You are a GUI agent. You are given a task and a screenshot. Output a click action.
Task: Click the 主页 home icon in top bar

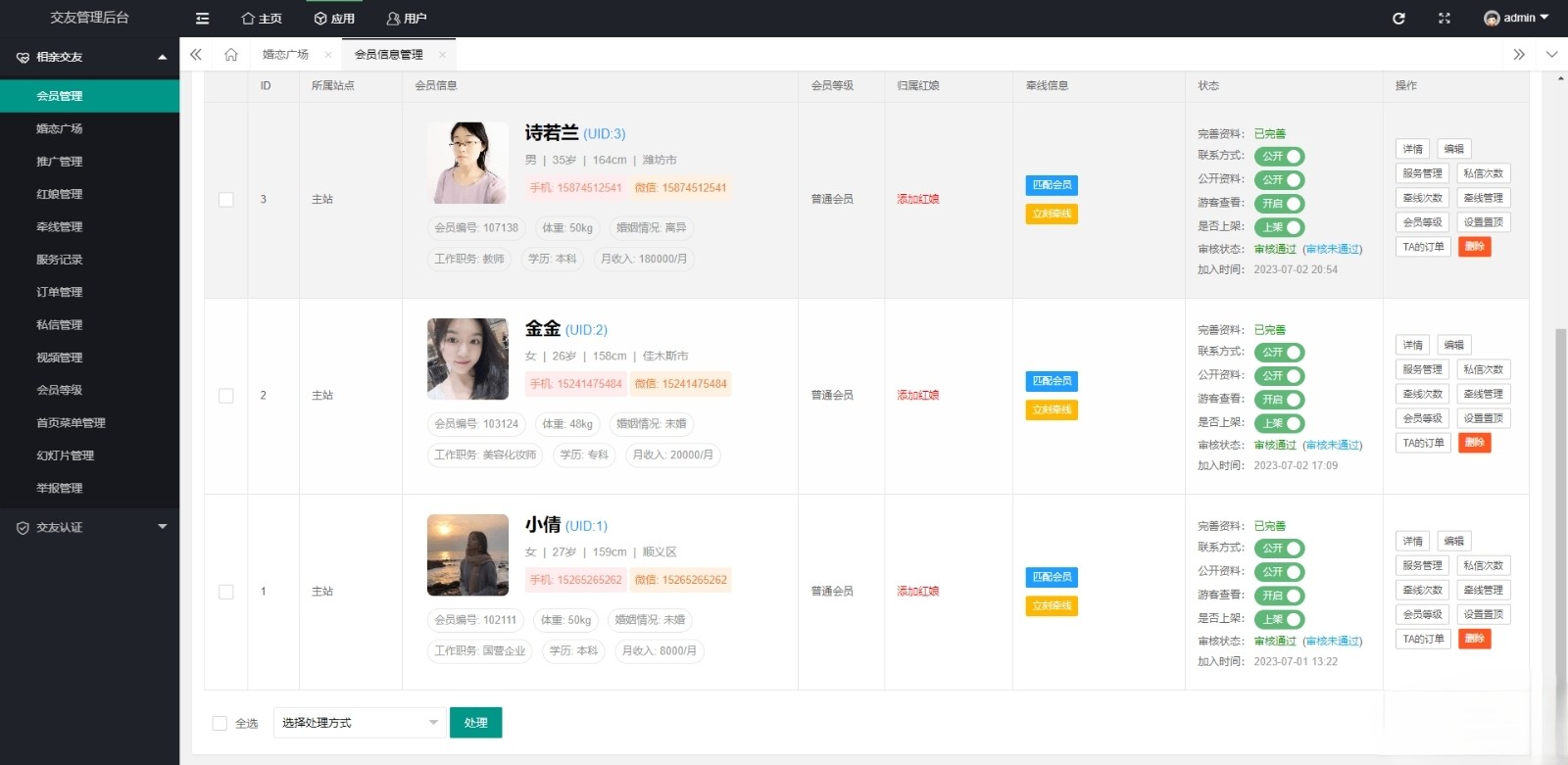pyautogui.click(x=248, y=19)
